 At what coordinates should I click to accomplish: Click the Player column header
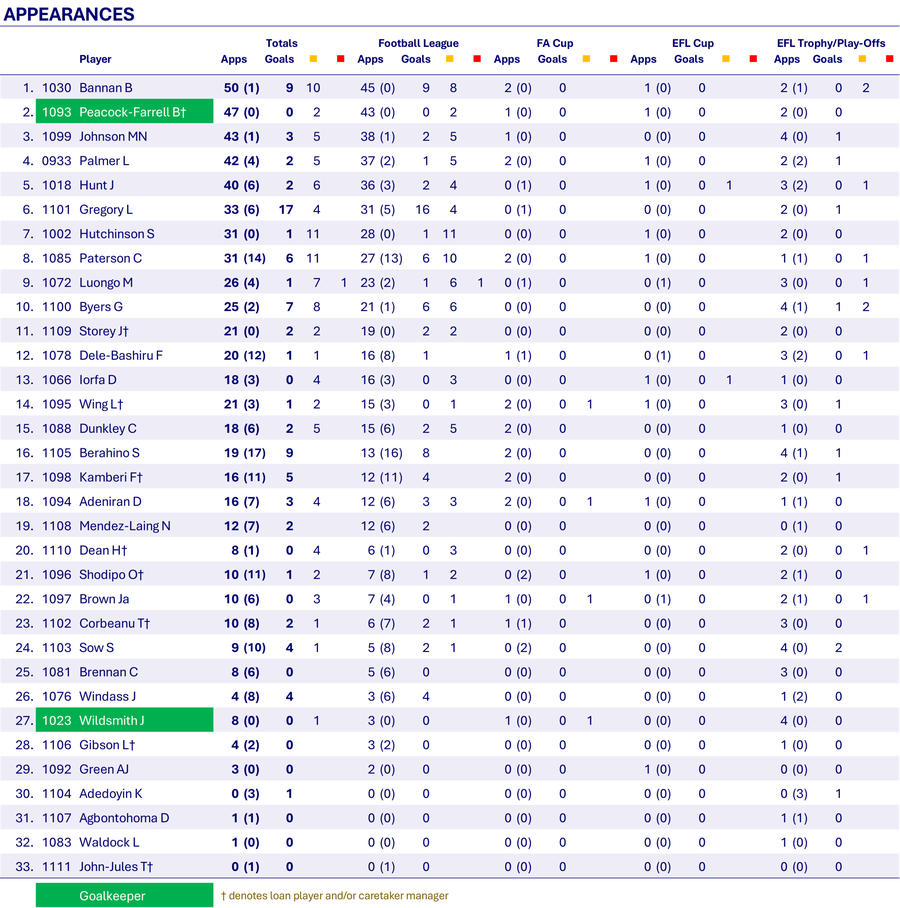[x=95, y=59]
